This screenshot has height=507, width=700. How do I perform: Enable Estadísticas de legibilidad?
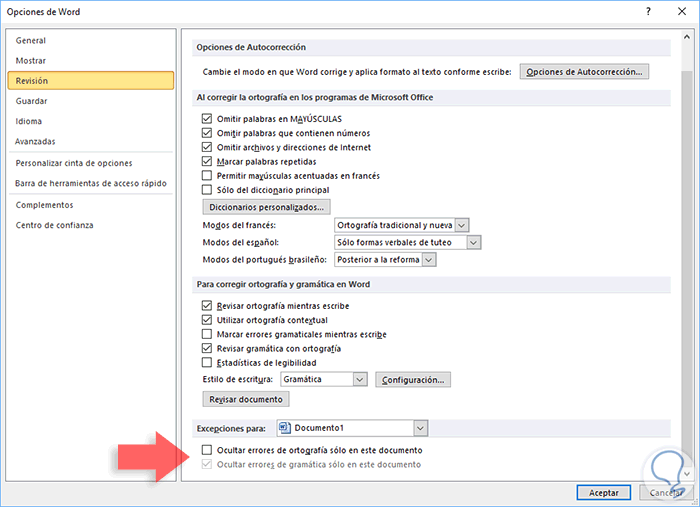[207, 363]
